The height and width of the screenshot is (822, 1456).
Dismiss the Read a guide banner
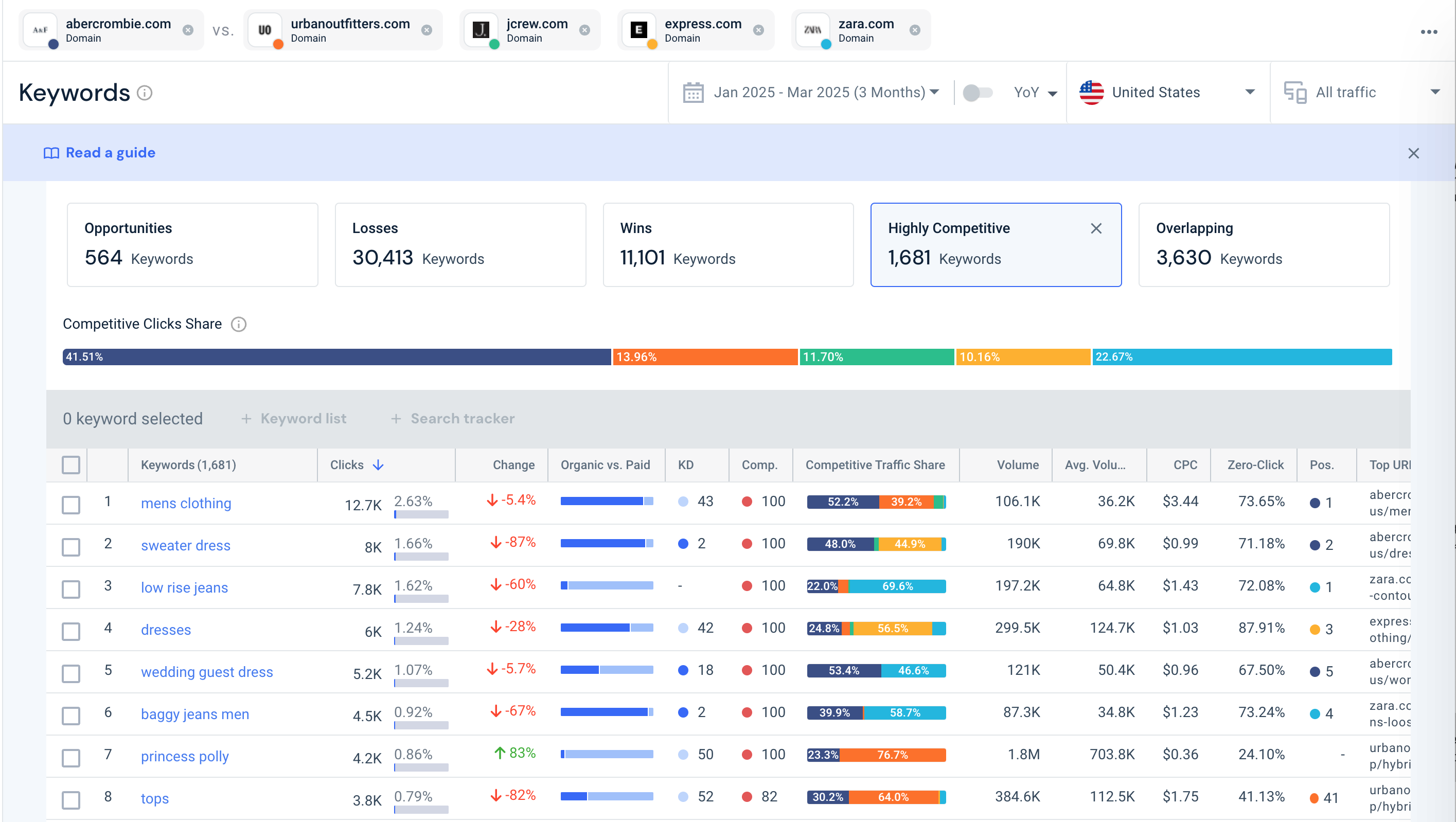[1413, 153]
